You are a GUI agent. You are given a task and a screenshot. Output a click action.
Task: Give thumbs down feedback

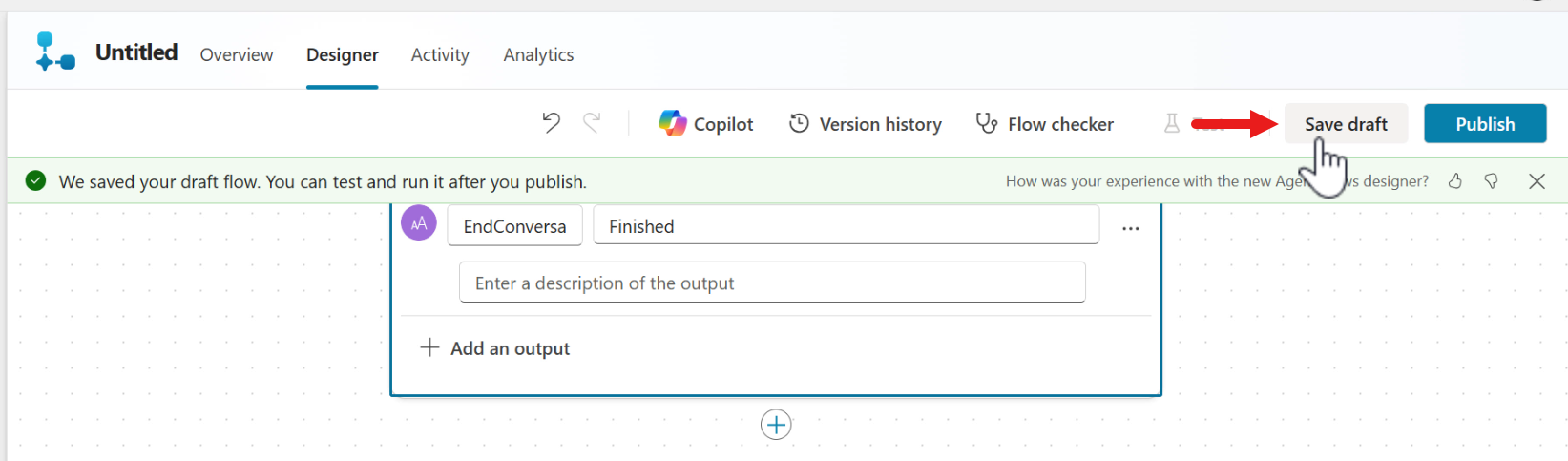click(x=1492, y=181)
